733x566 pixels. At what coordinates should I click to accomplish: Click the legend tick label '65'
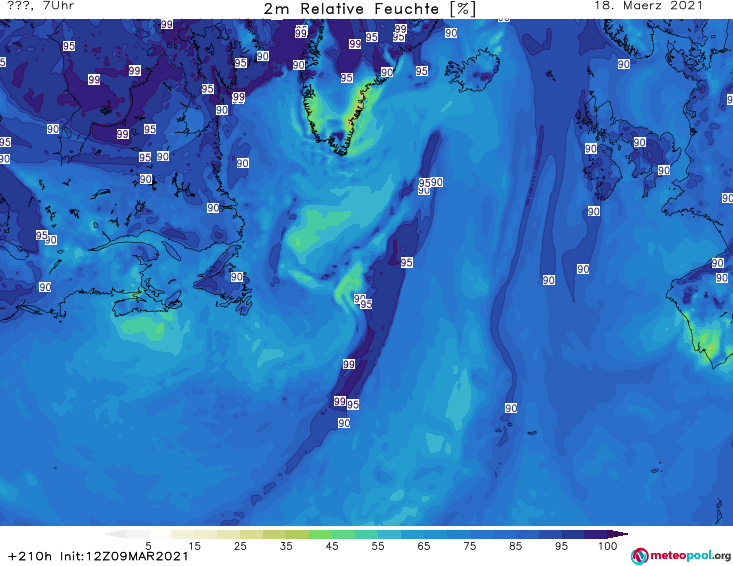[x=424, y=546]
